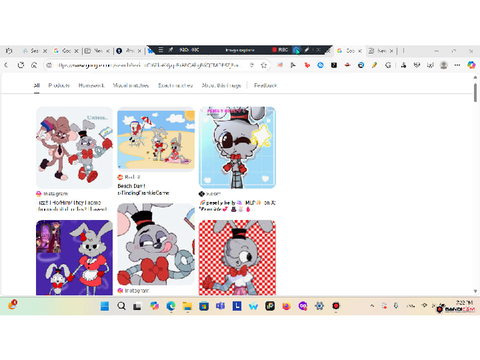This screenshot has width=480, height=360.
Task: Switch to the Visual matches tab
Action: pos(131,85)
